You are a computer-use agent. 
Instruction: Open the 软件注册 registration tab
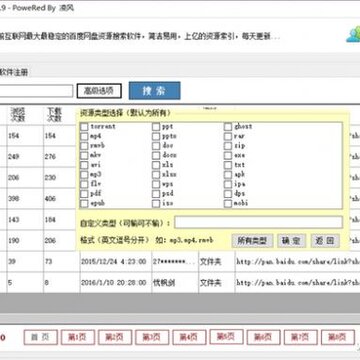(13, 73)
